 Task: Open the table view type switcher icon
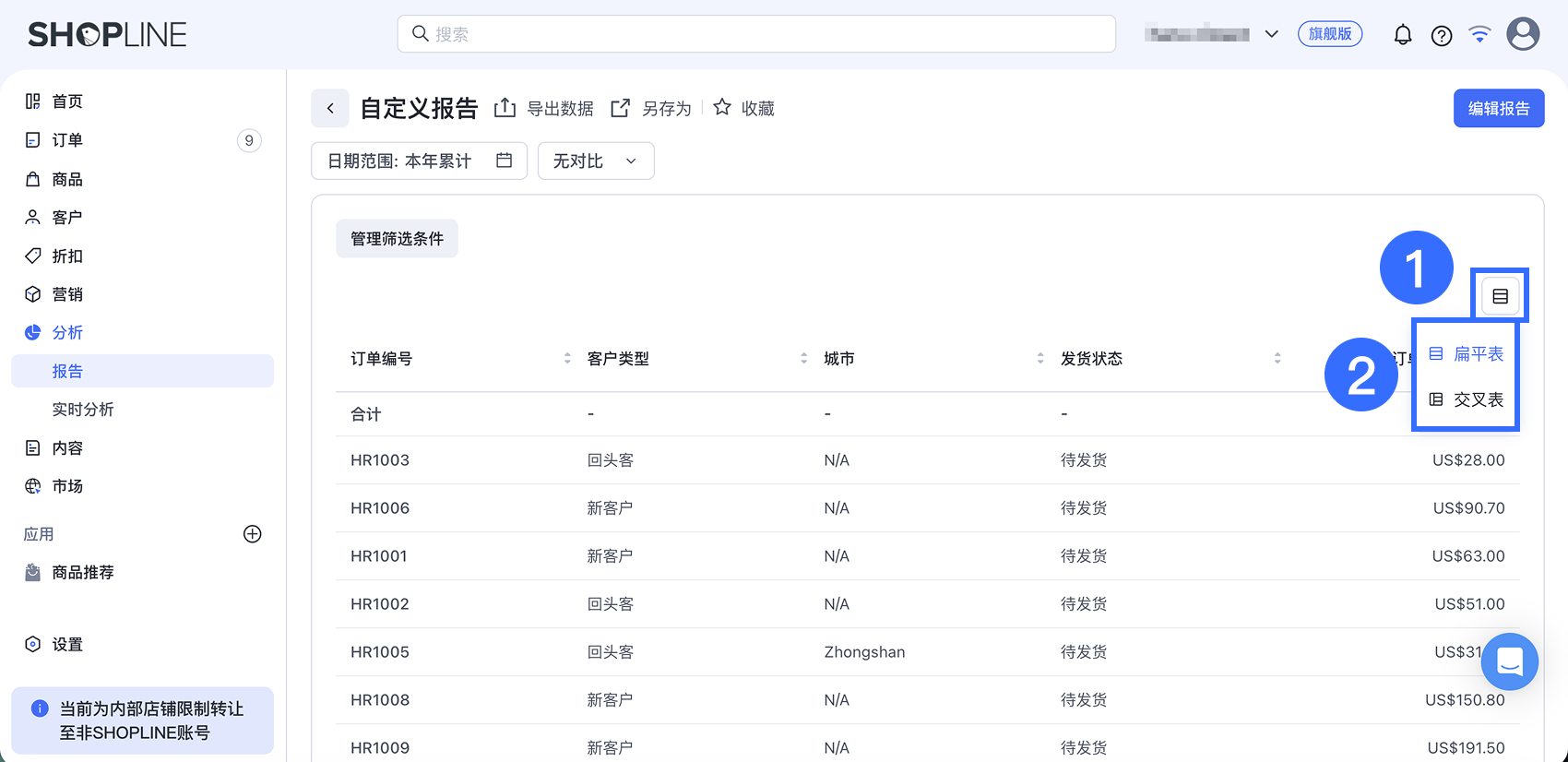tap(1500, 296)
